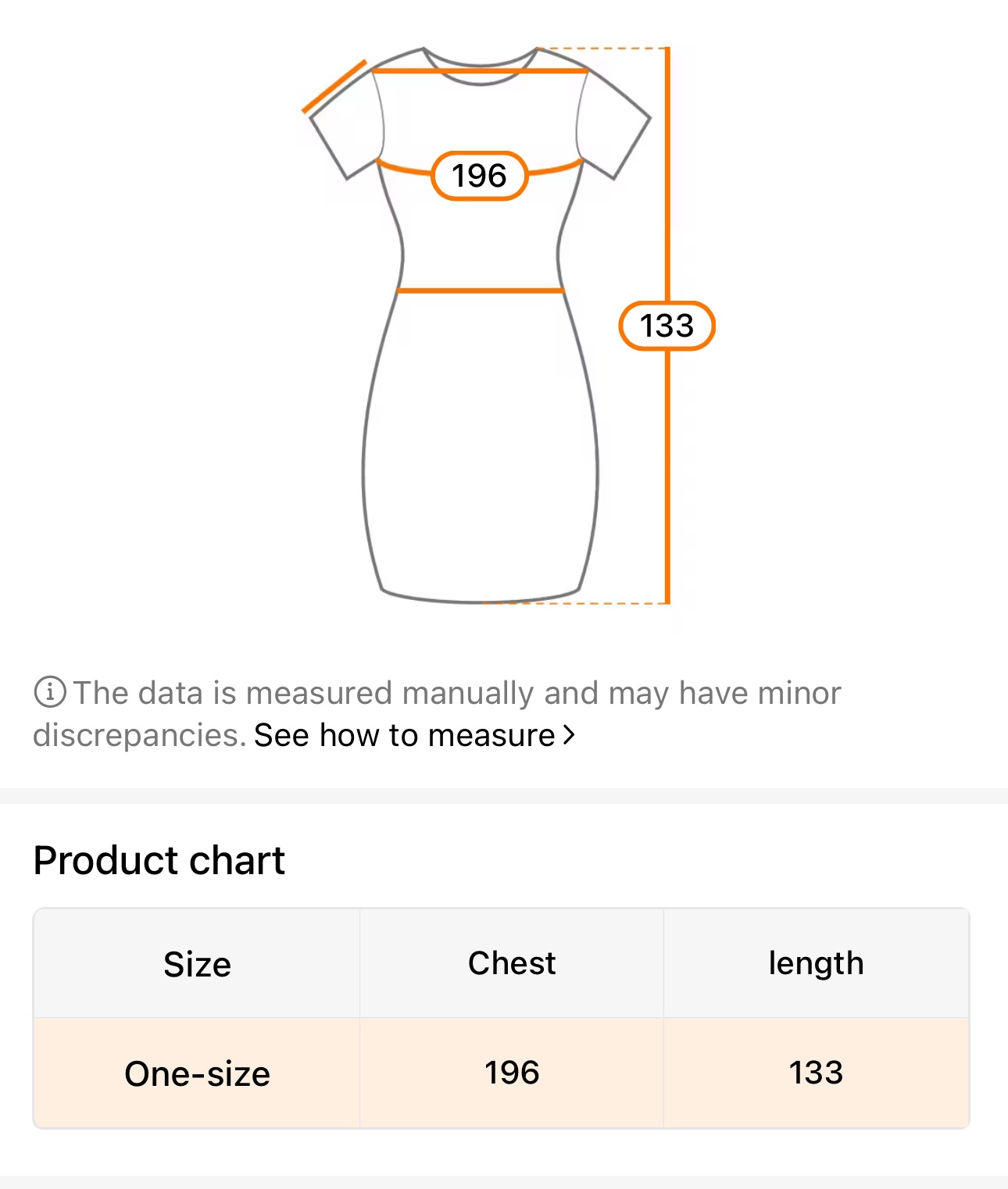This screenshot has width=1008, height=1189.
Task: Click the 196 value in Chest column
Action: pyautogui.click(x=512, y=1073)
